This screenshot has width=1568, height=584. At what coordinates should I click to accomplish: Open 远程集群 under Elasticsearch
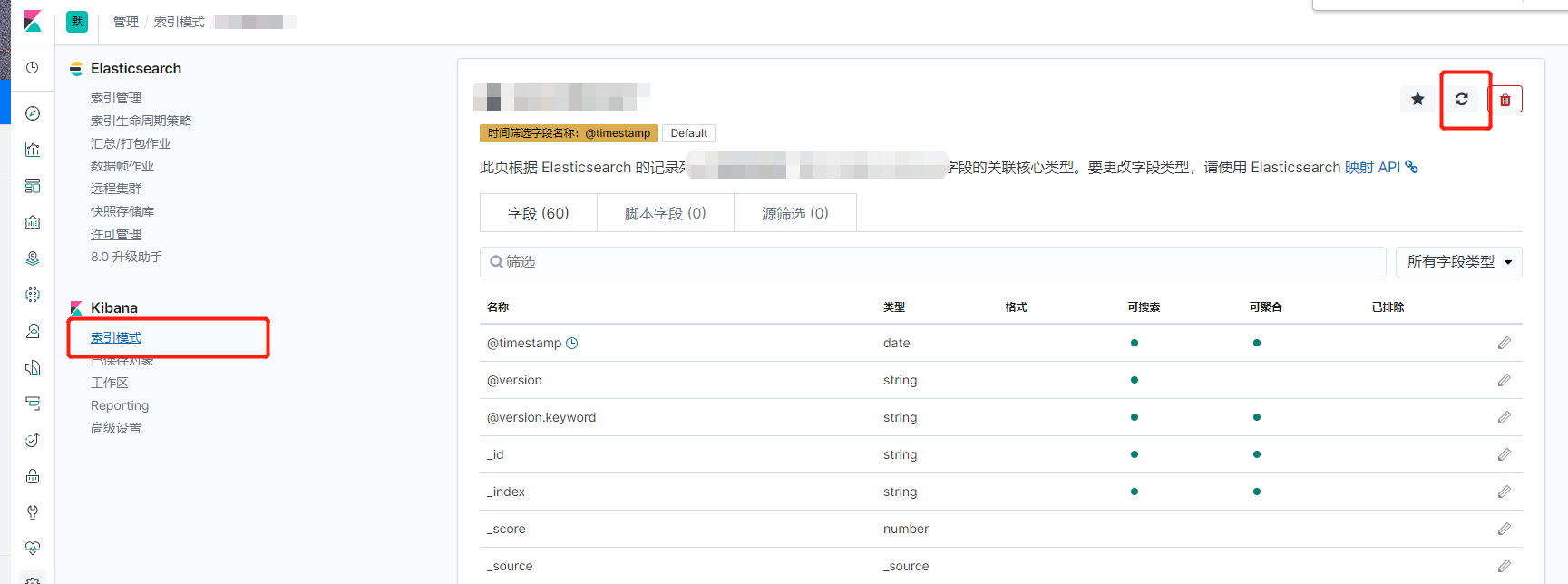116,189
